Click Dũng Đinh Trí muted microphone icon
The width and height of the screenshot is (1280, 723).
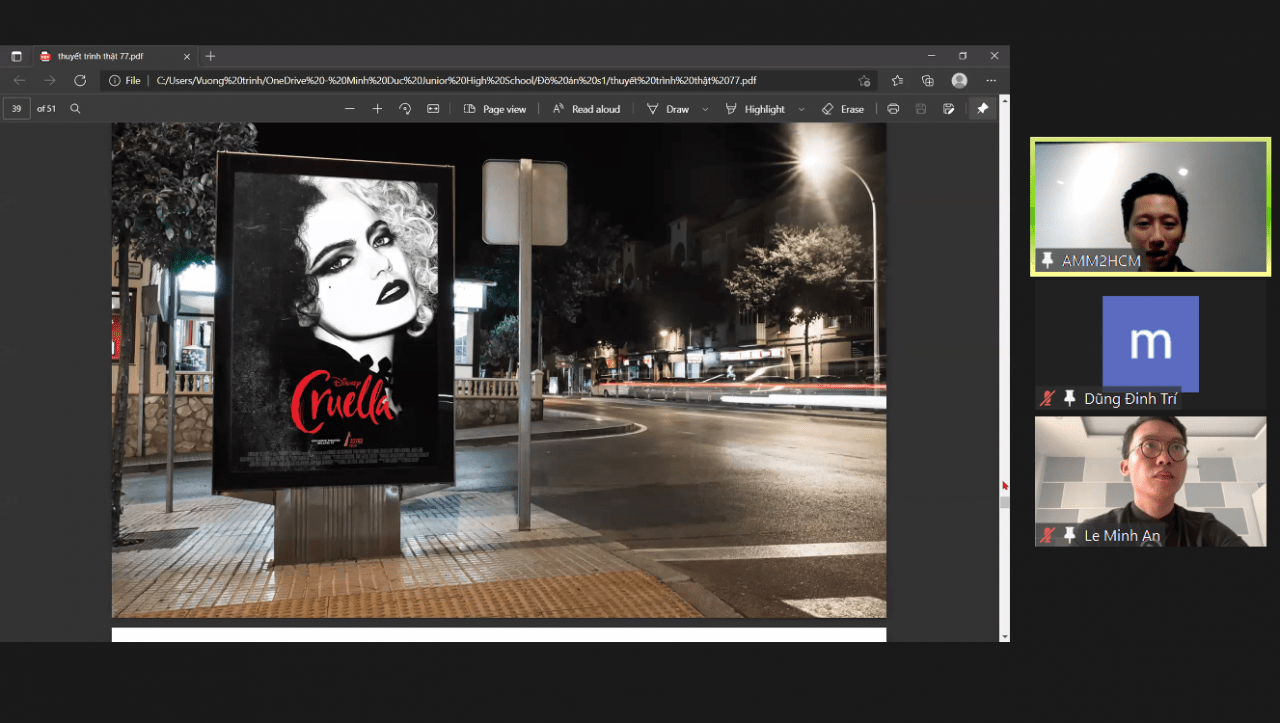click(x=1047, y=398)
